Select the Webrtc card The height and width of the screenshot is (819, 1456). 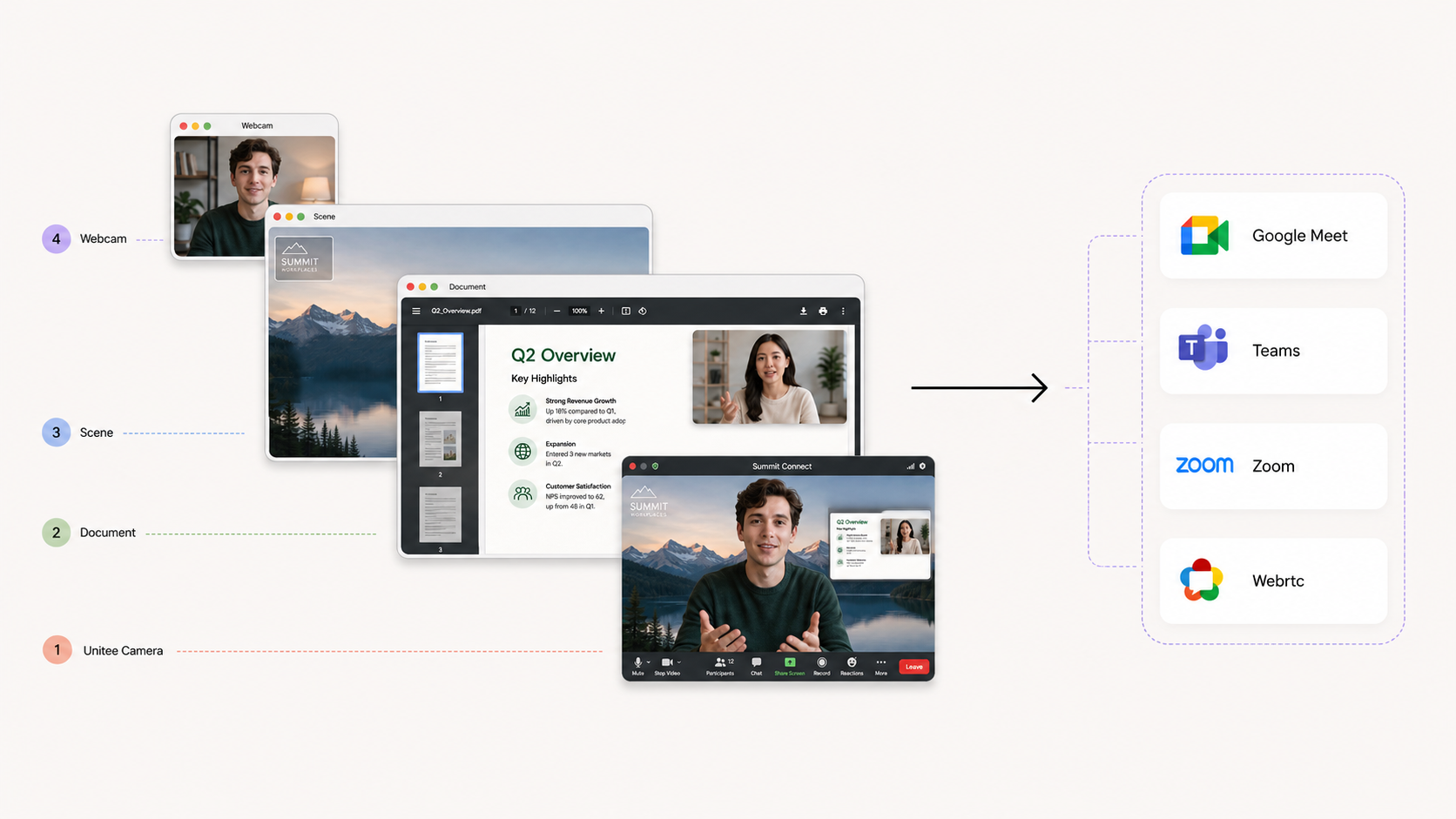(x=1273, y=581)
